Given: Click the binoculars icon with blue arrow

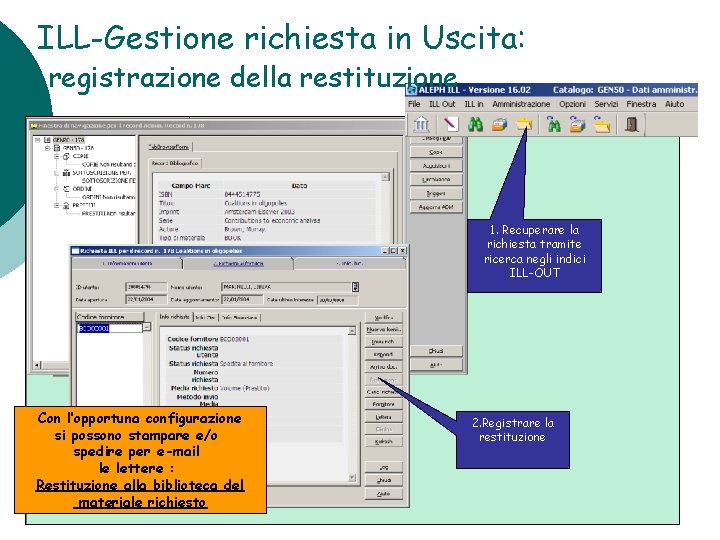Looking at the screenshot, I should (554, 124).
